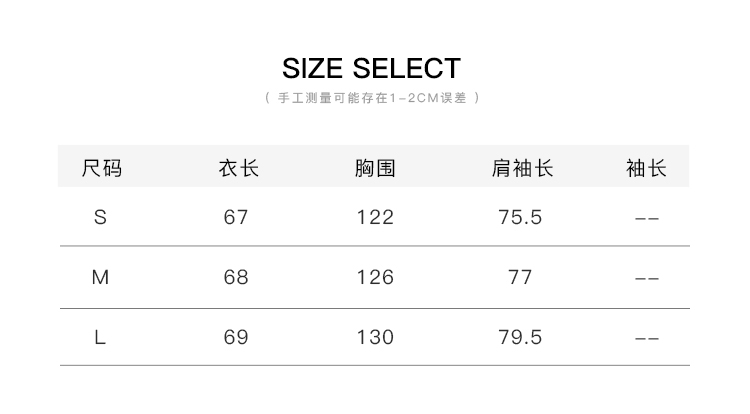Click the 尺码 column header
Screen dimensions: 750x414
(101, 168)
